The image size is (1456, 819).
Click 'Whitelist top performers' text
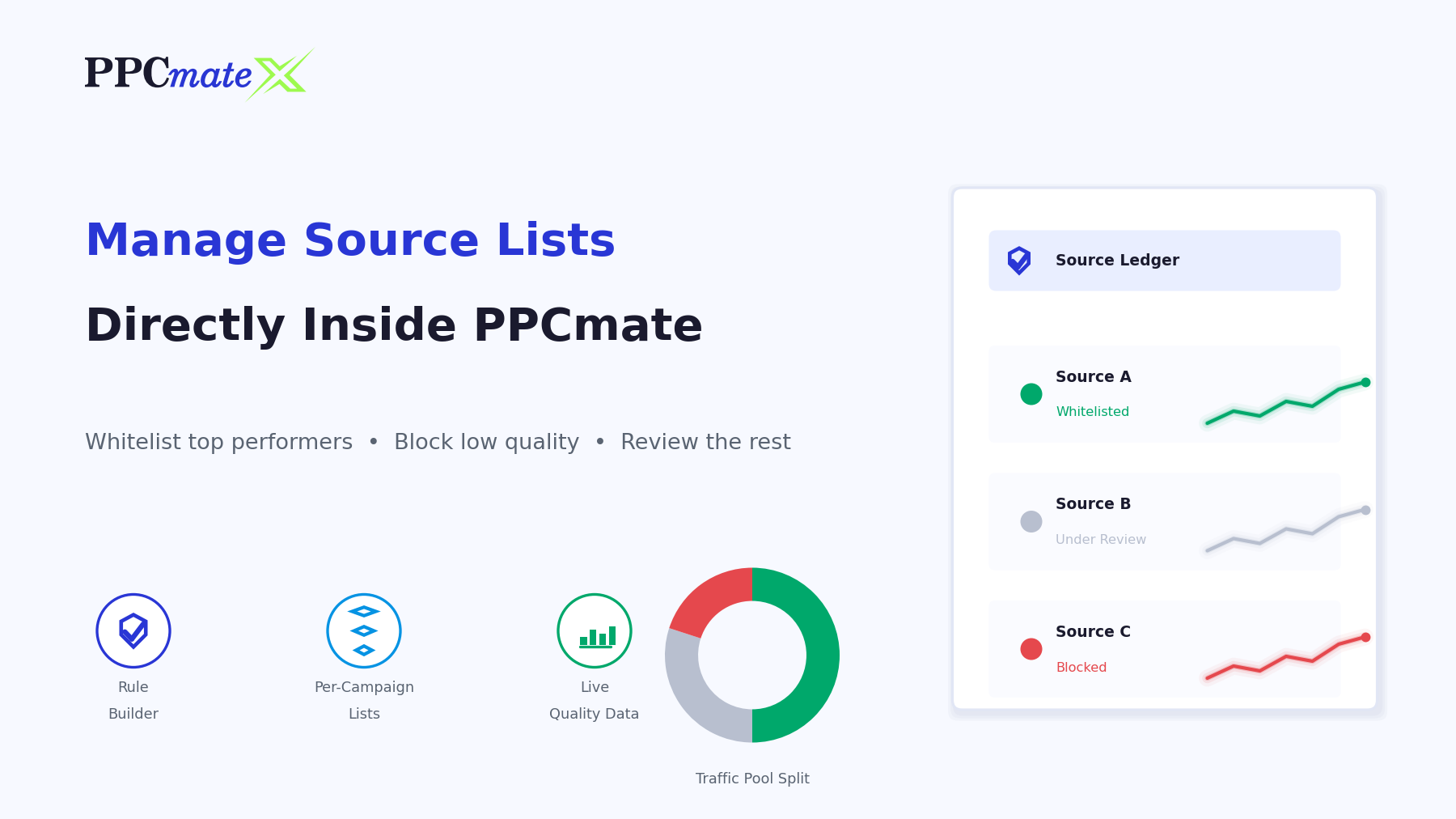click(x=219, y=442)
